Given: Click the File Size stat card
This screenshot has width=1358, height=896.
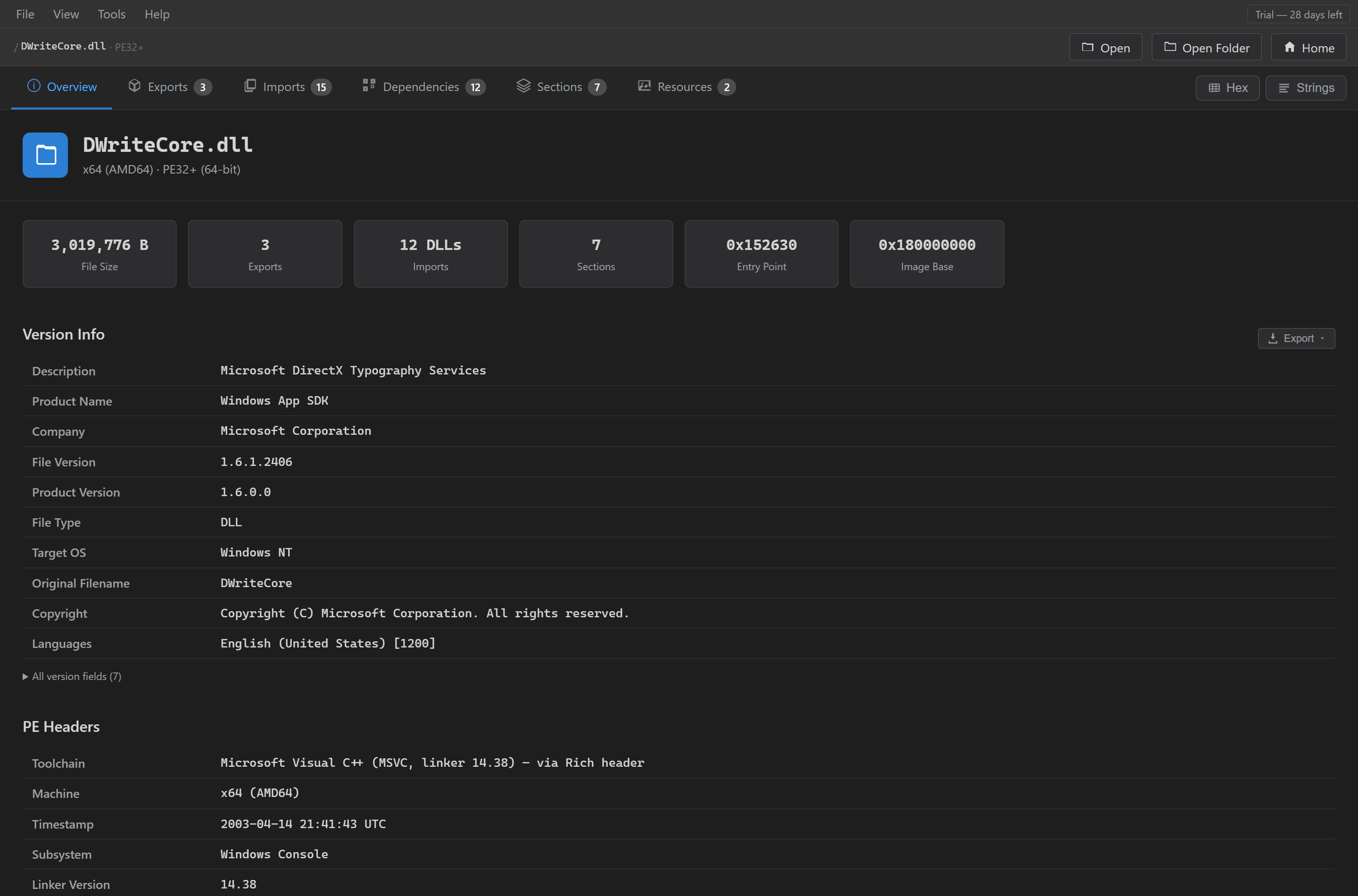Looking at the screenshot, I should (x=99, y=254).
